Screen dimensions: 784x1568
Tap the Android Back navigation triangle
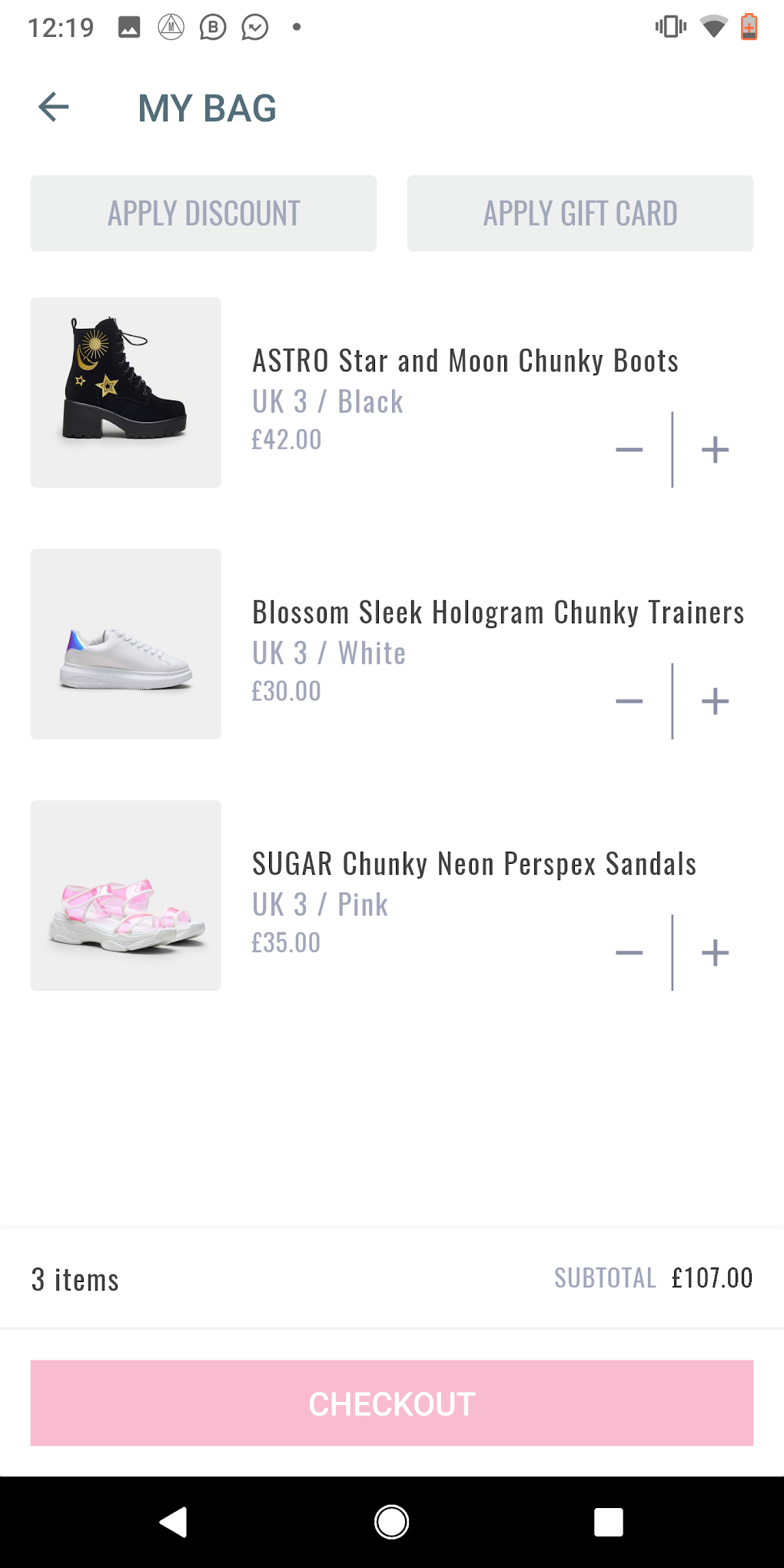click(174, 1522)
